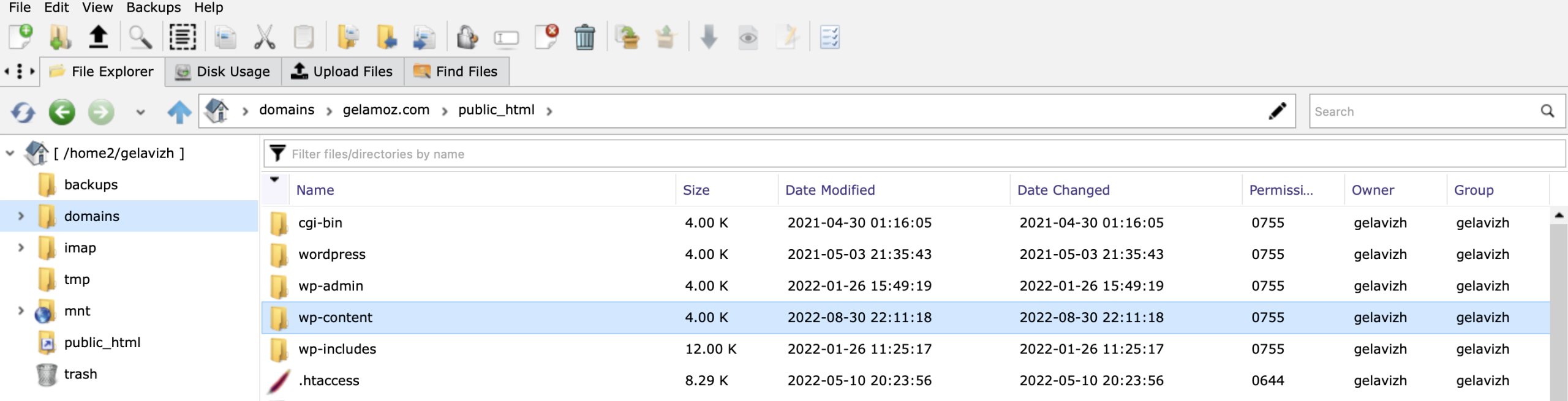The image size is (1568, 401).
Task: Click the Extract archive box icon
Action: pos(666,37)
